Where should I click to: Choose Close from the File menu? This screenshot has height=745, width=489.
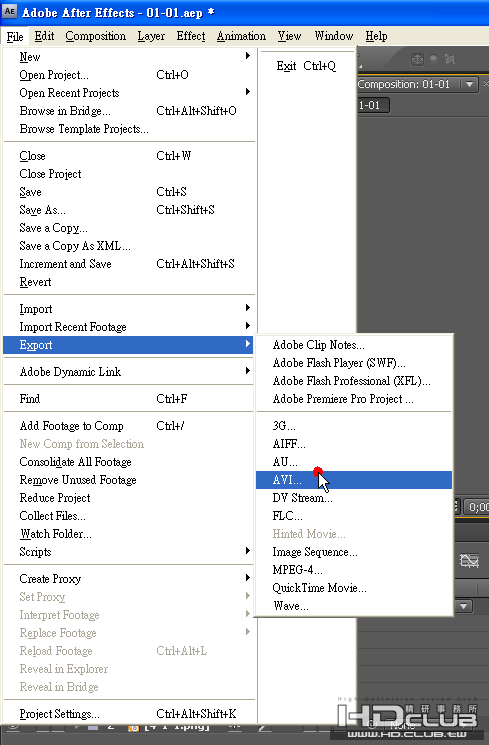tap(129, 156)
